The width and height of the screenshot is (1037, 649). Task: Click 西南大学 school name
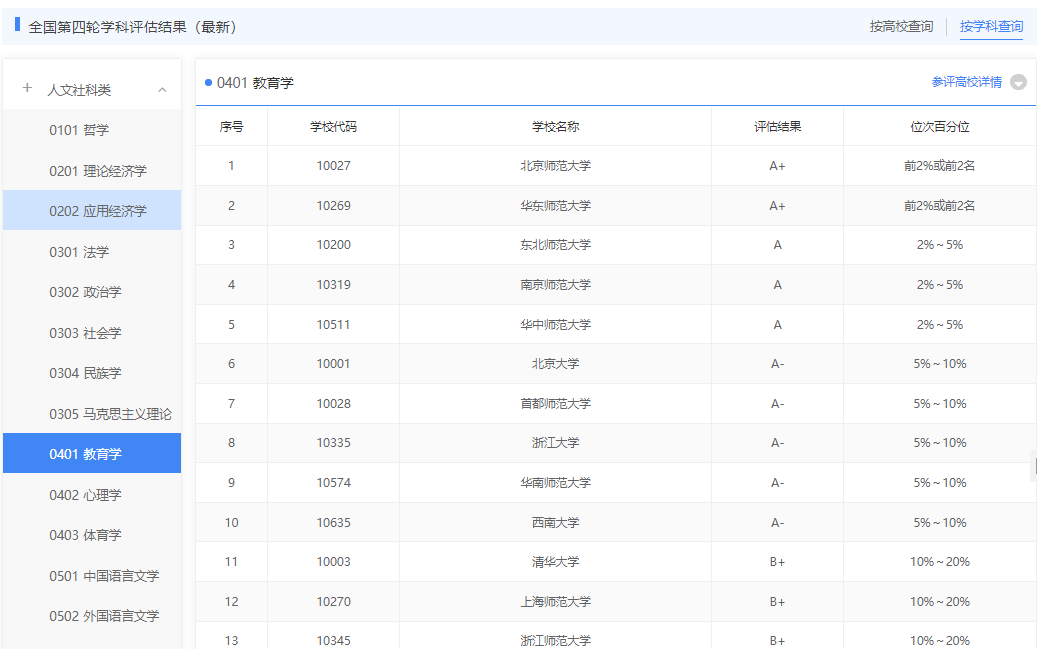coord(556,523)
